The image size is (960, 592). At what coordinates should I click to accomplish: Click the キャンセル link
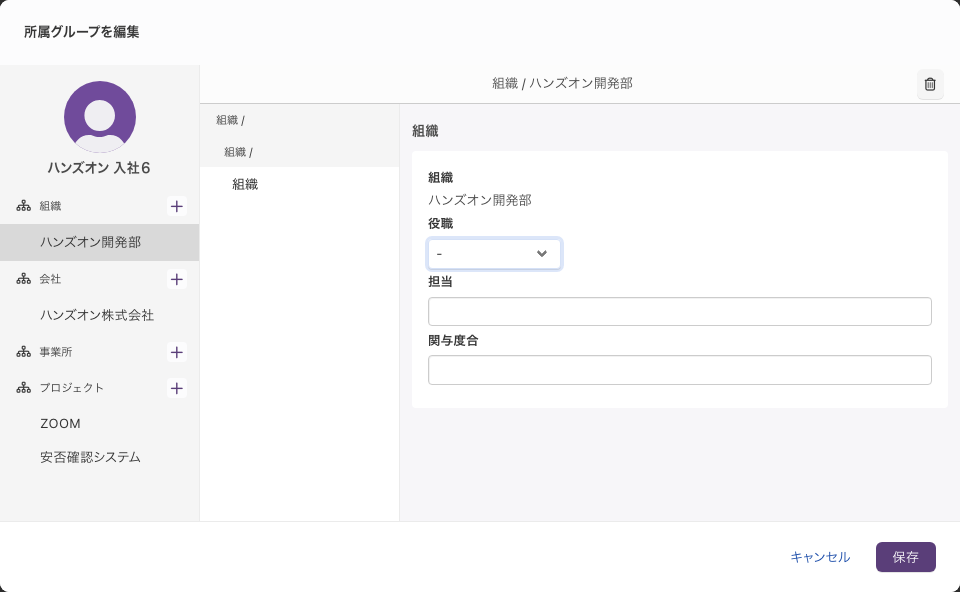pos(820,557)
